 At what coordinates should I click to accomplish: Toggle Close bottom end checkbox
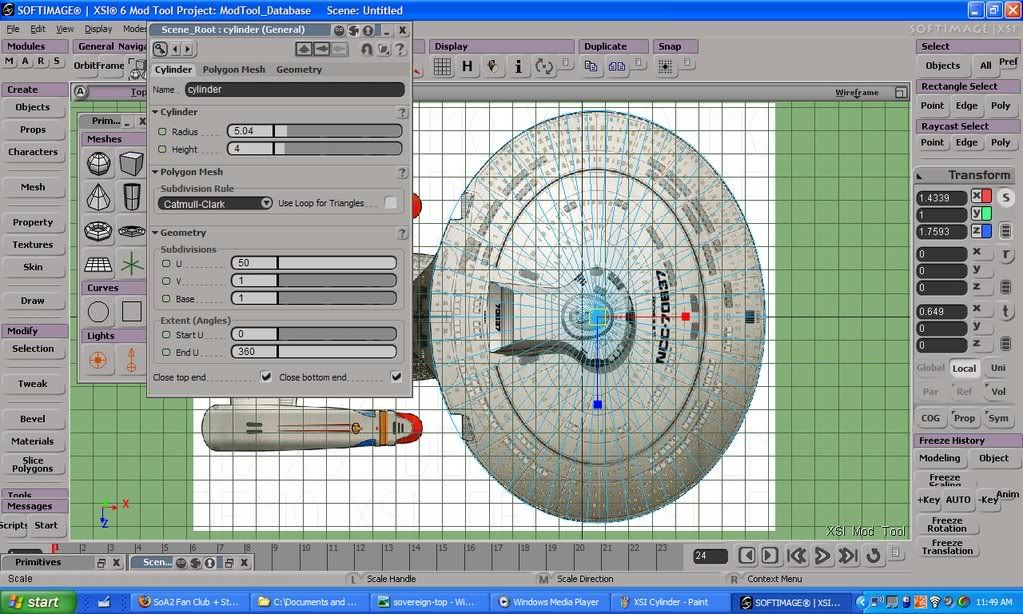coord(396,376)
